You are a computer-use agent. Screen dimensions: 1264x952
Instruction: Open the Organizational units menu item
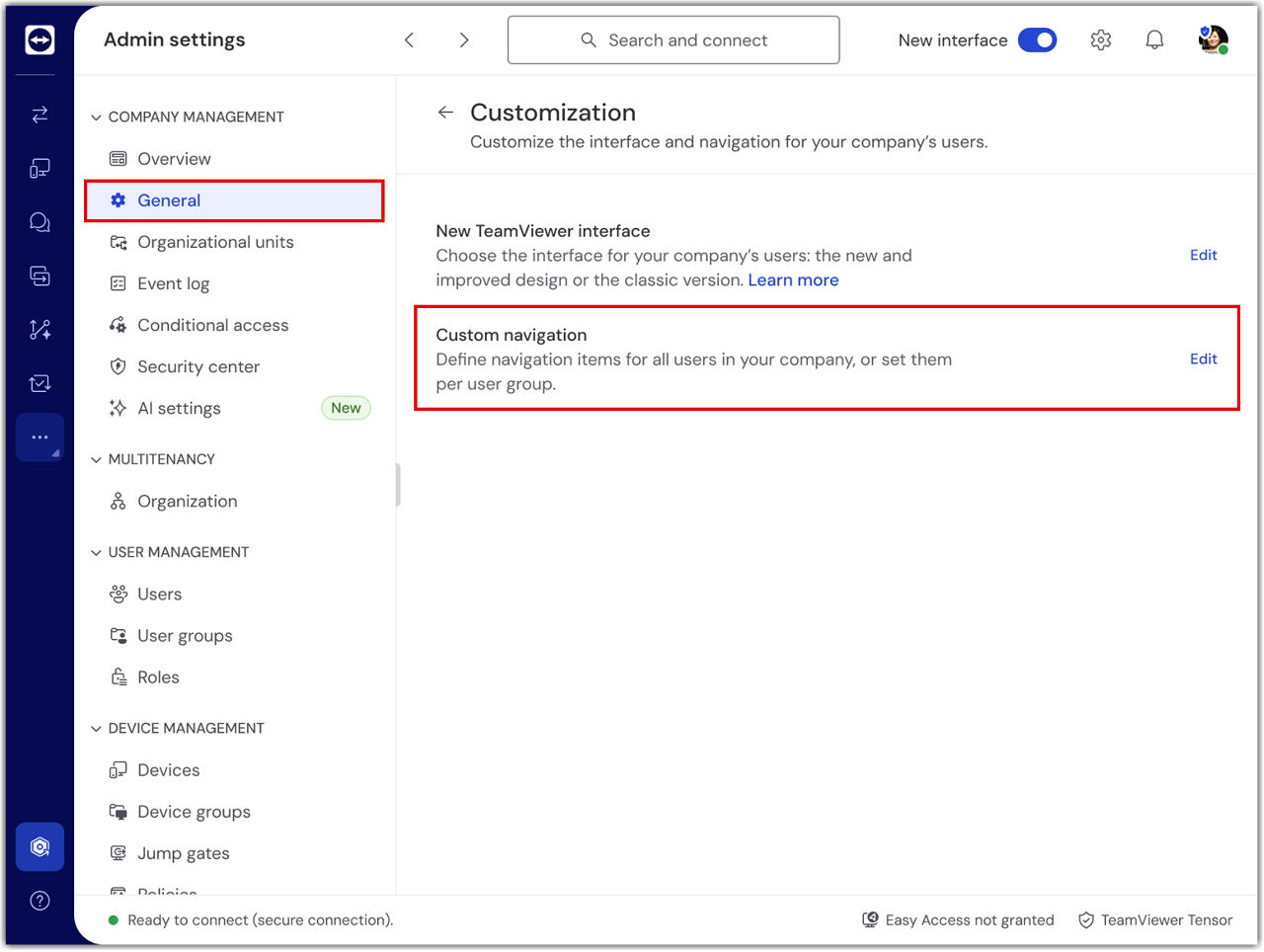tap(215, 242)
